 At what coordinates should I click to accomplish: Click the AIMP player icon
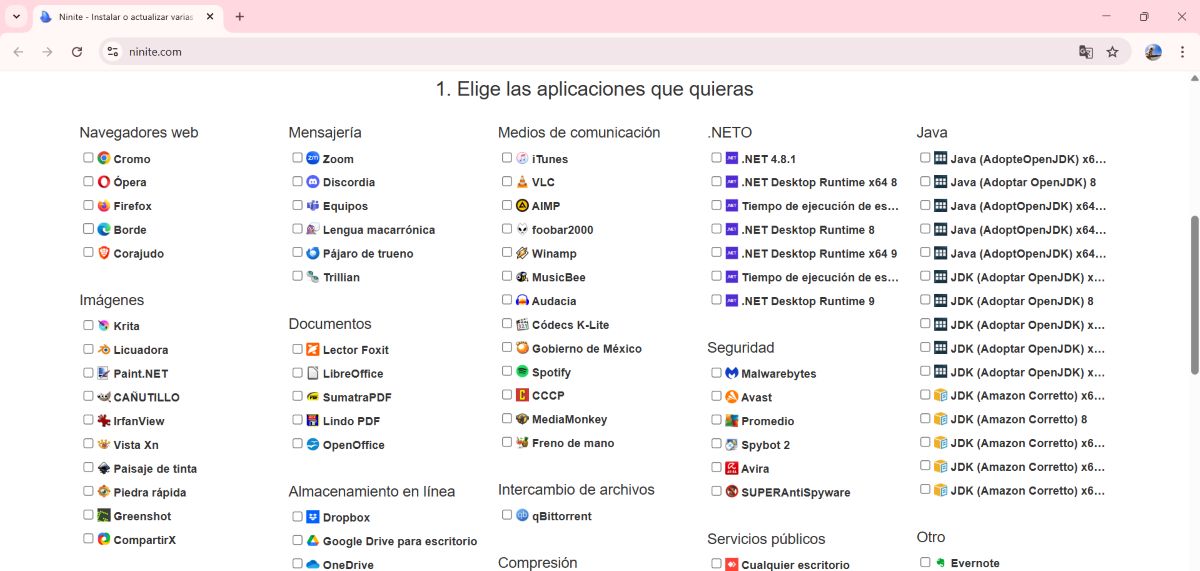[522, 206]
